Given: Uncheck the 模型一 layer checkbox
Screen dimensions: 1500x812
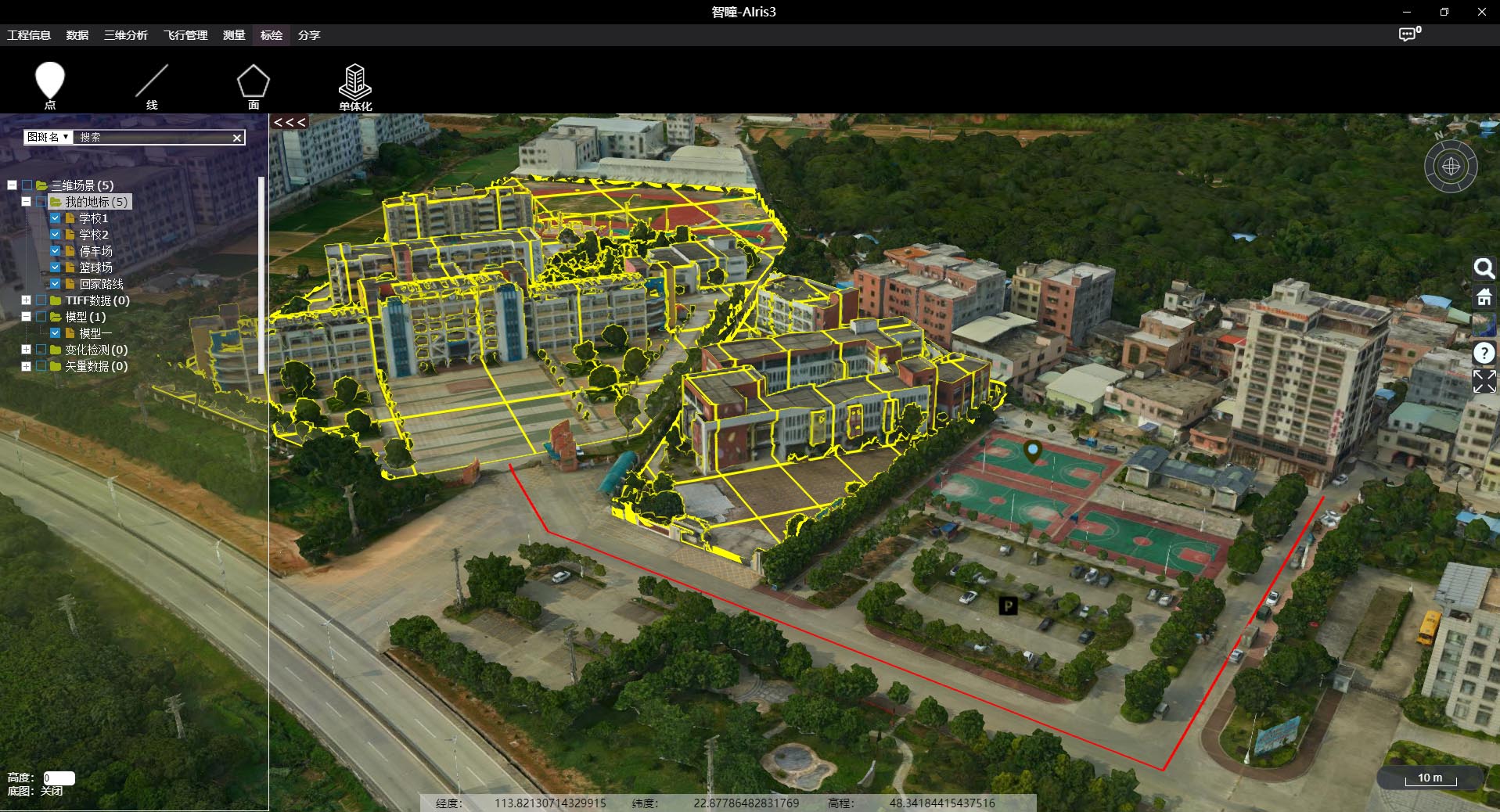Looking at the screenshot, I should [56, 333].
